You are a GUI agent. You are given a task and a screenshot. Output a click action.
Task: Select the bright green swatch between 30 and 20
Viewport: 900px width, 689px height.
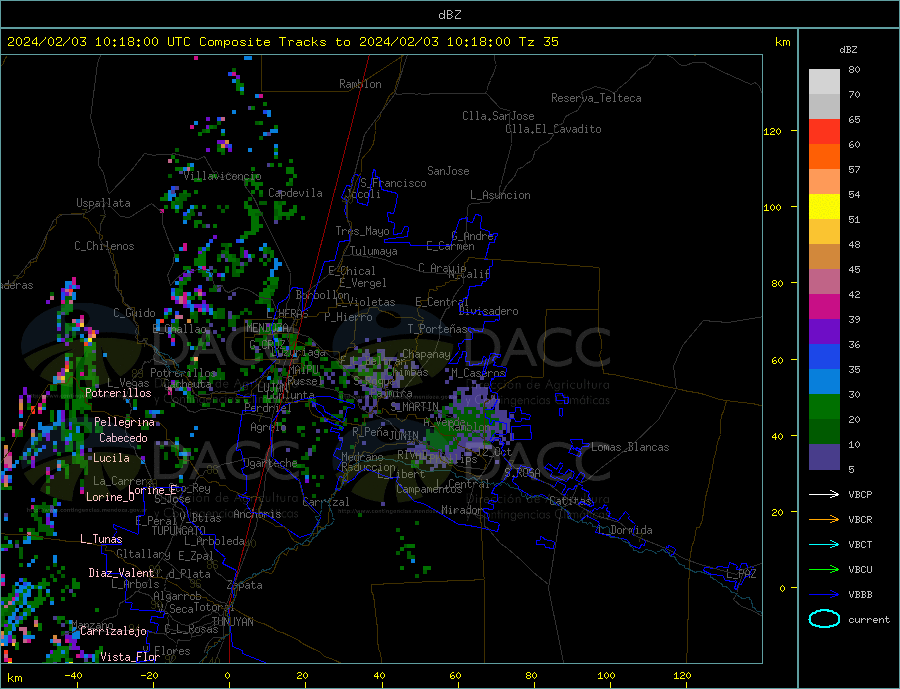coord(824,407)
